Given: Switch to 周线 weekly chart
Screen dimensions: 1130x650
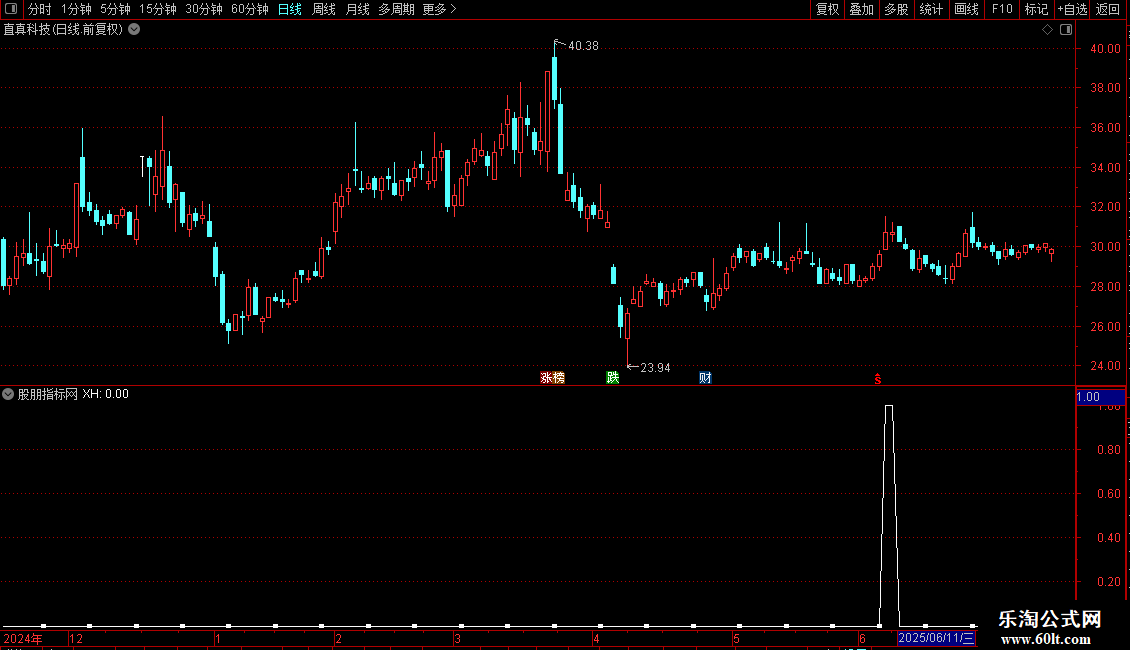Looking at the screenshot, I should coord(324,9).
